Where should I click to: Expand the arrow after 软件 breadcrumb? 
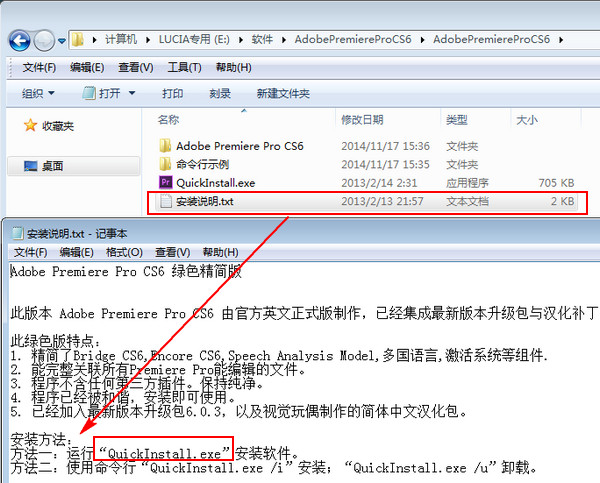click(284, 39)
